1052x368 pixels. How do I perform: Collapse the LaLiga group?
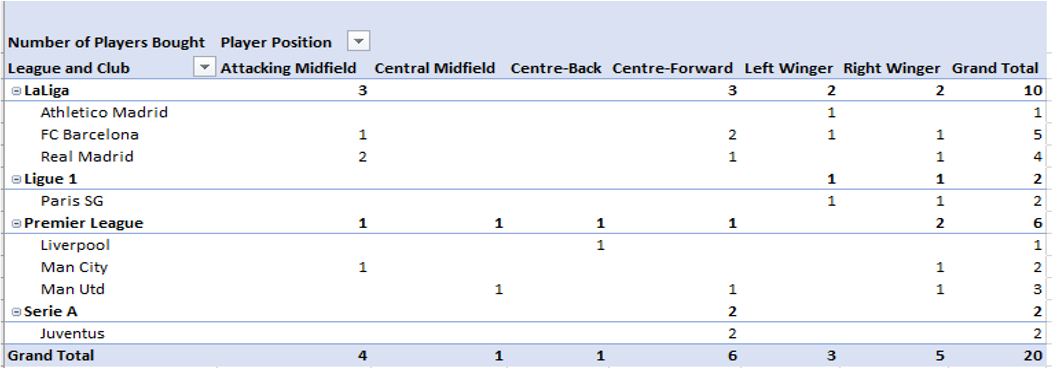pos(16,91)
